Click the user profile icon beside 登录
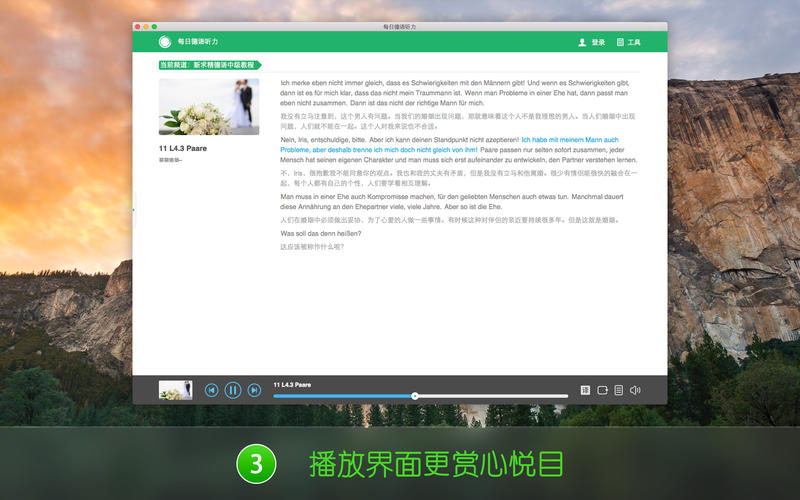The width and height of the screenshot is (800, 500). tap(582, 42)
